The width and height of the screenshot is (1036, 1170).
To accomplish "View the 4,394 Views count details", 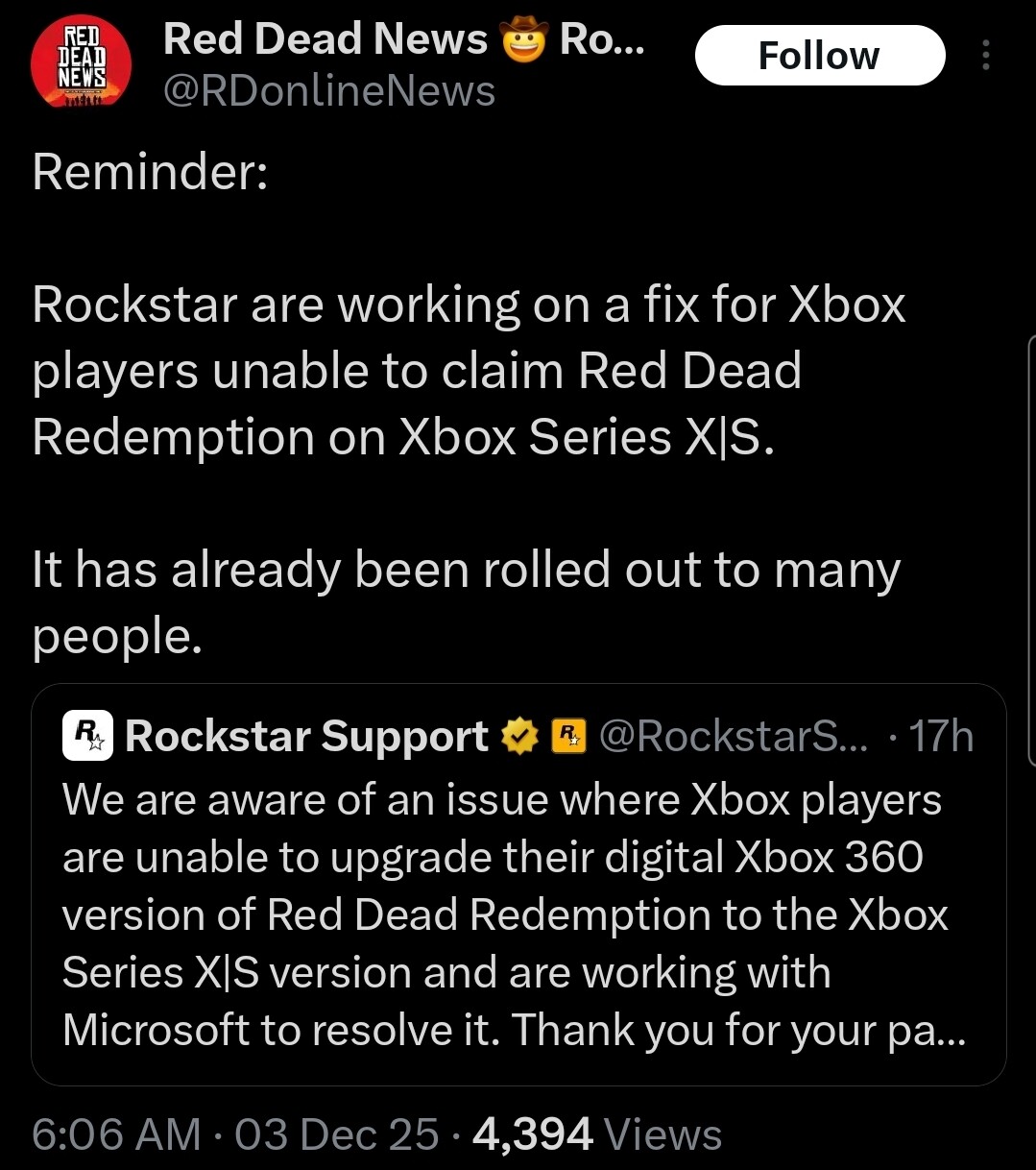I will (597, 1134).
